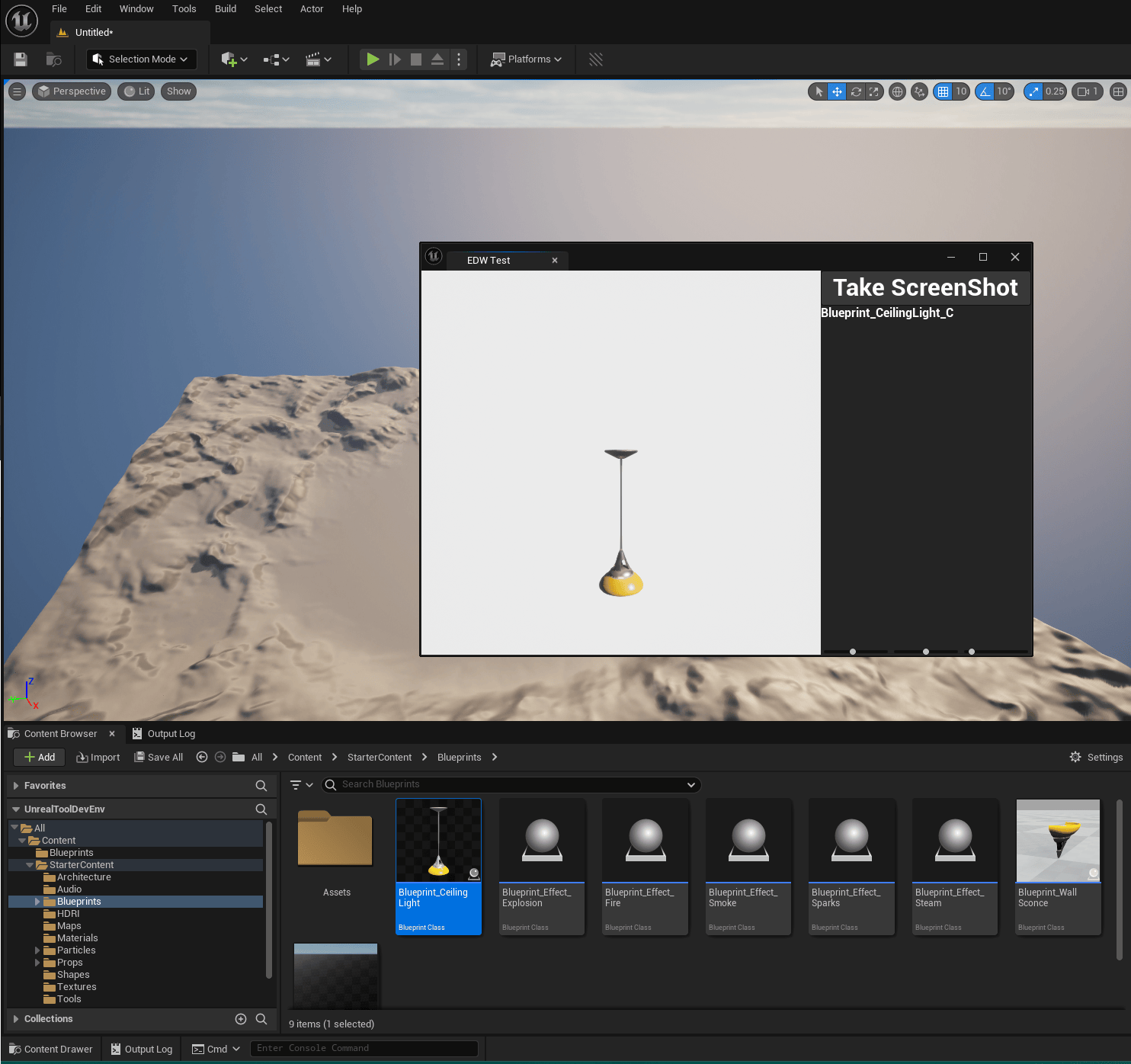
Task: Click the Select objects cursor tool
Action: [819, 91]
